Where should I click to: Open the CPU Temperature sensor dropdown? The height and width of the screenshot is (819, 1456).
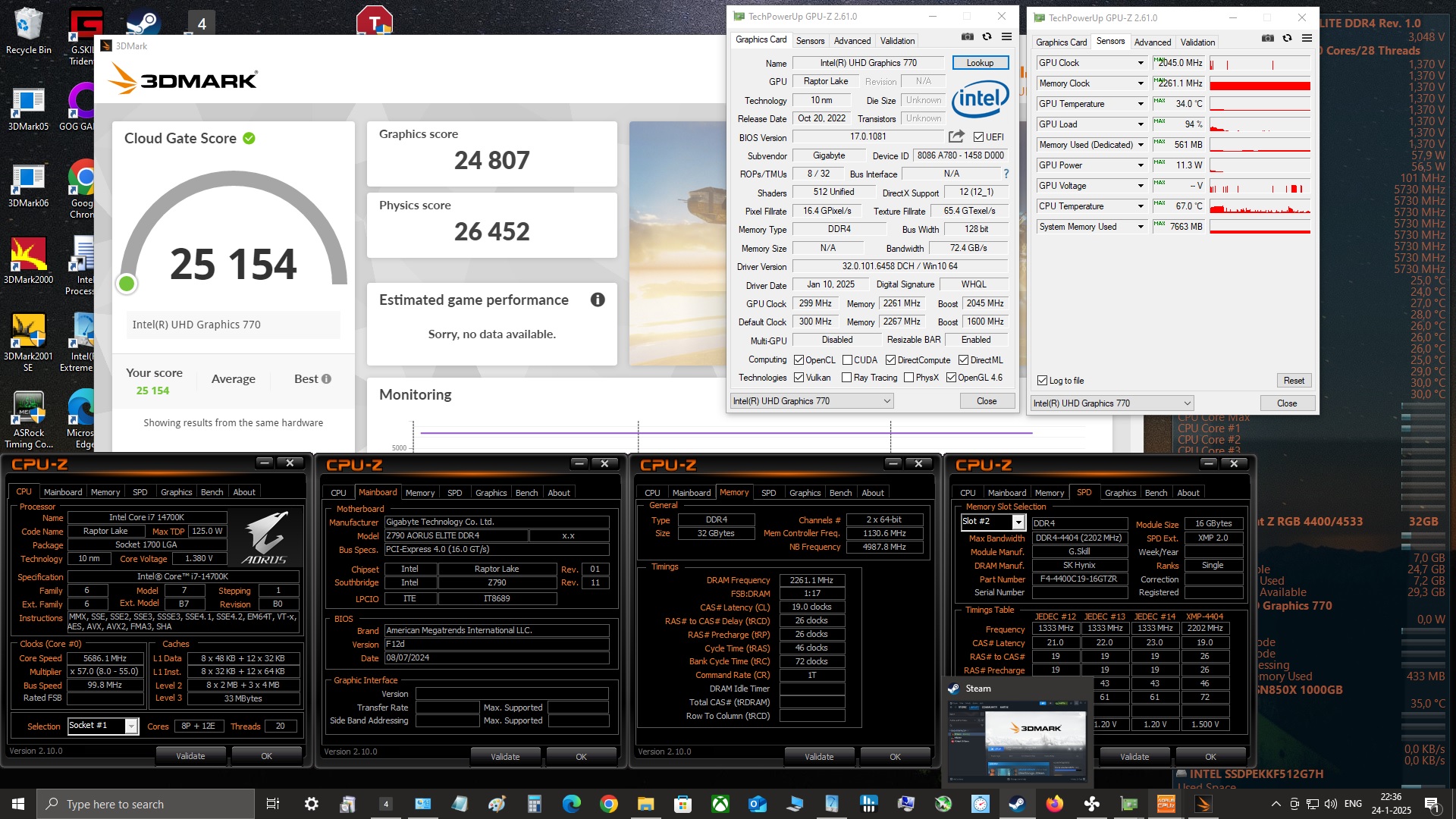point(1140,206)
